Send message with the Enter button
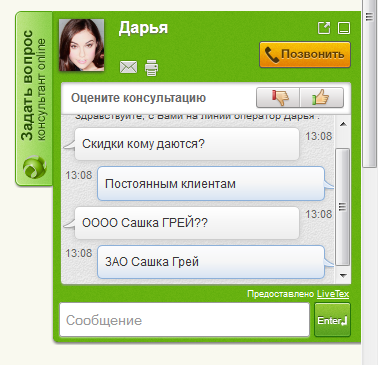 332,320
